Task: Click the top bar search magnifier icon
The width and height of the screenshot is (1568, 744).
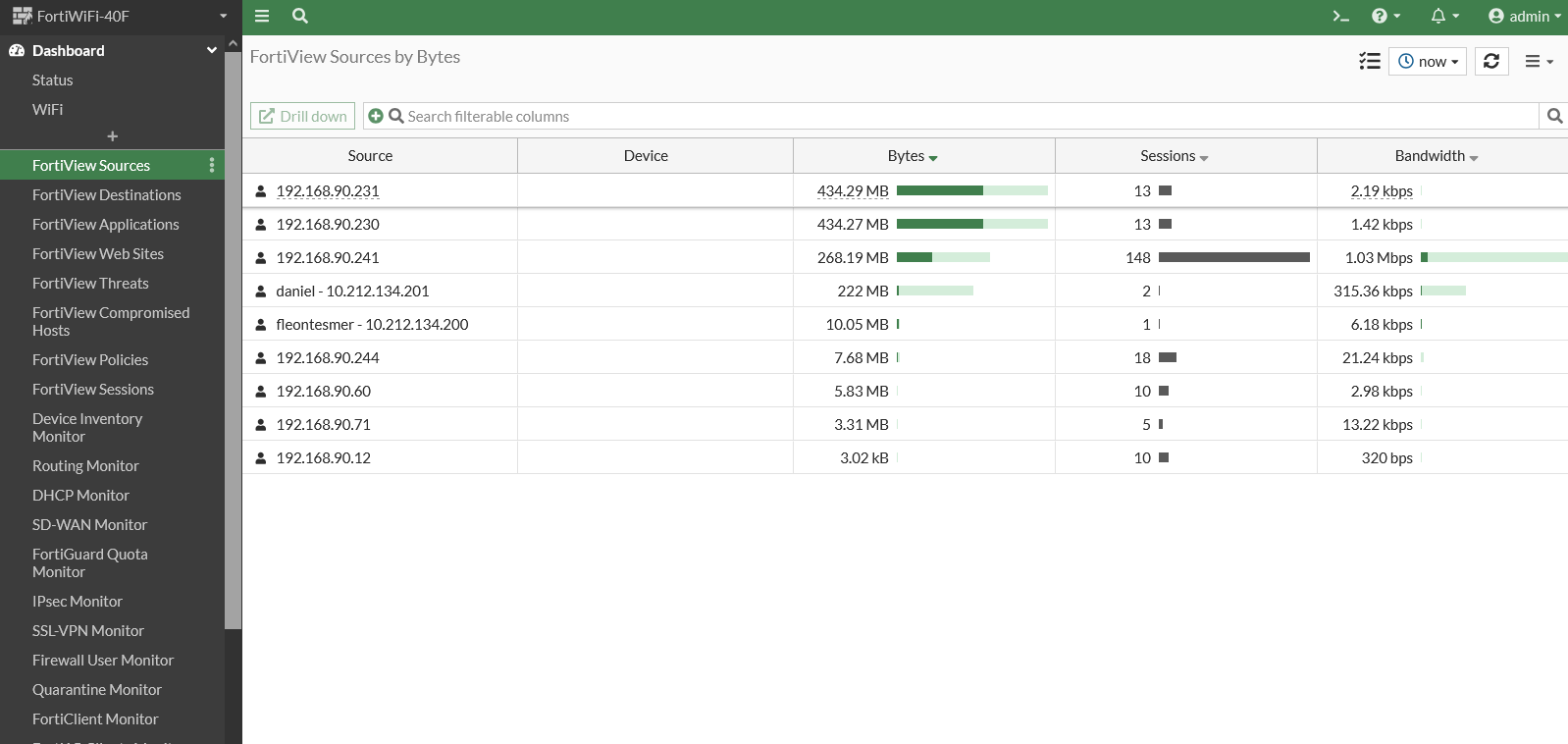Action: [x=300, y=16]
